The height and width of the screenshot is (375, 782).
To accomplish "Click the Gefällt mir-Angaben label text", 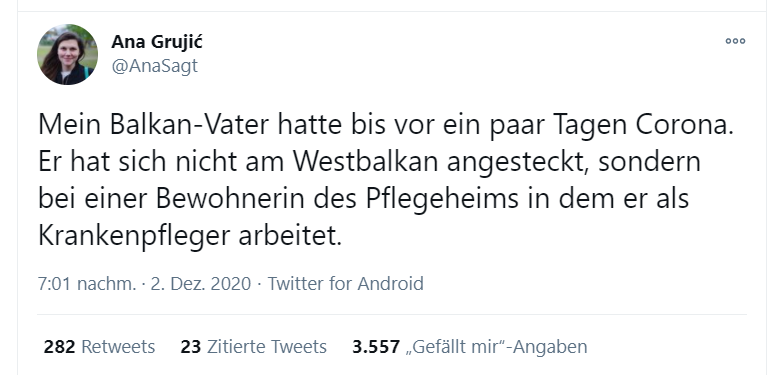I will pyautogui.click(x=497, y=346).
